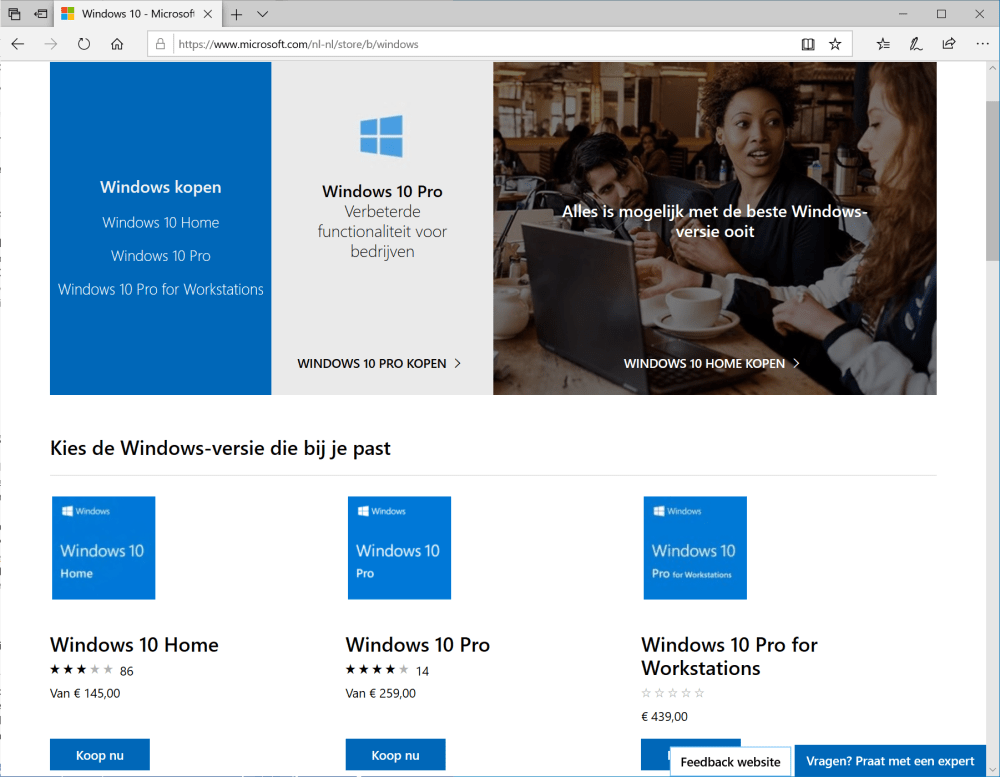Click price '€ 439,00'
The height and width of the screenshot is (777, 1000).
click(x=665, y=717)
